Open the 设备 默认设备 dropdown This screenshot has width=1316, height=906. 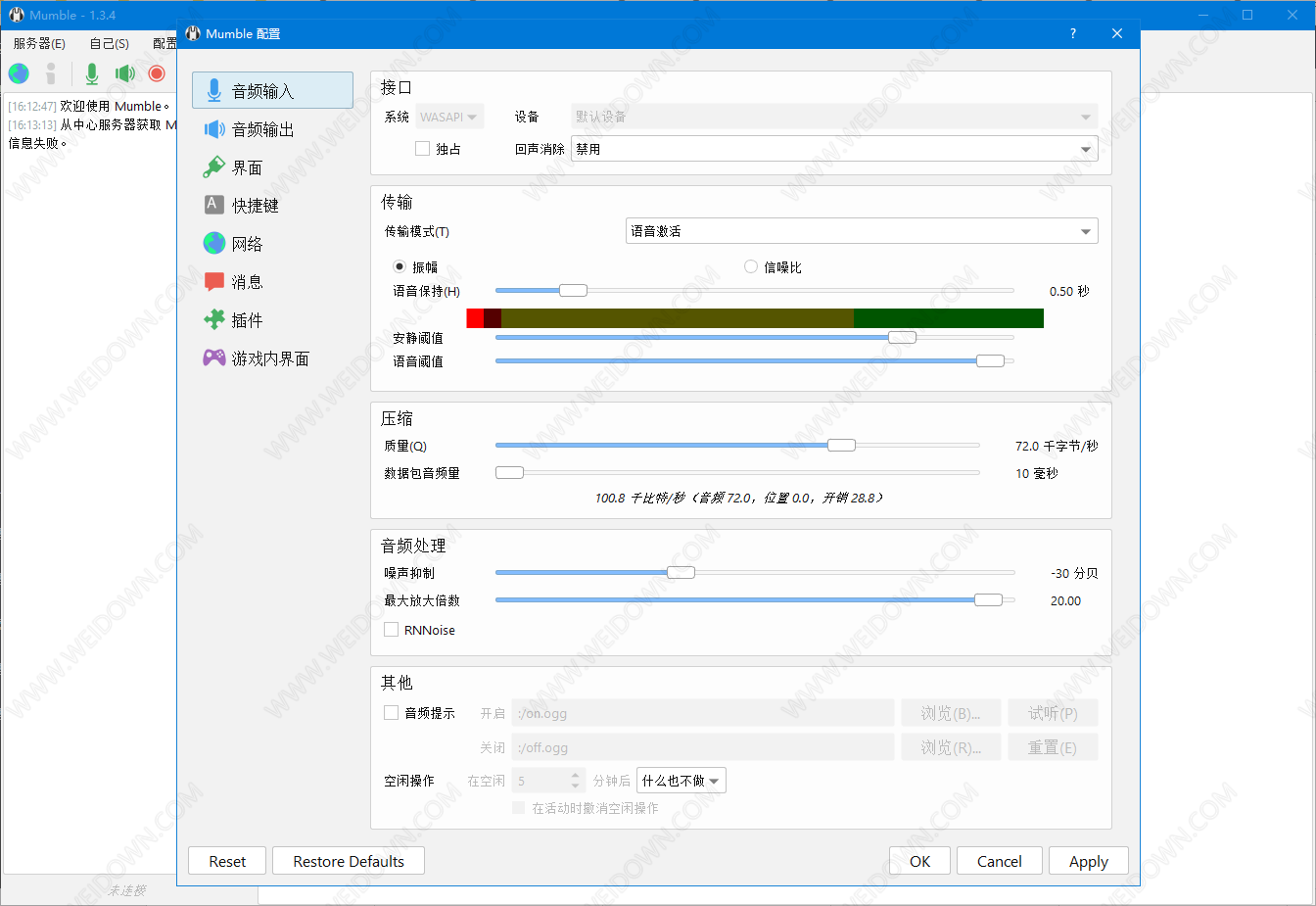[834, 117]
